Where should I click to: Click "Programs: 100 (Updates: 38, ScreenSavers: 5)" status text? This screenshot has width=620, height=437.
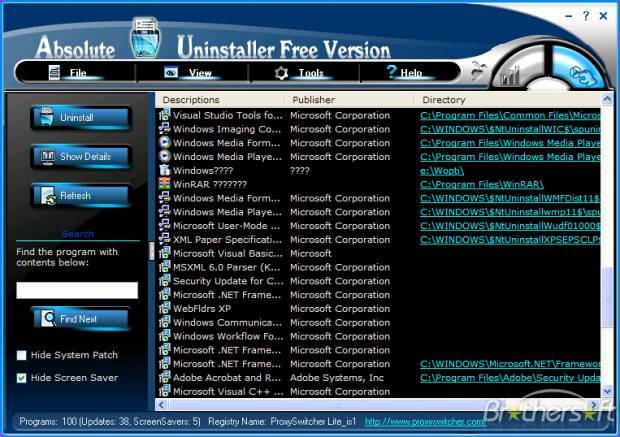pos(110,422)
